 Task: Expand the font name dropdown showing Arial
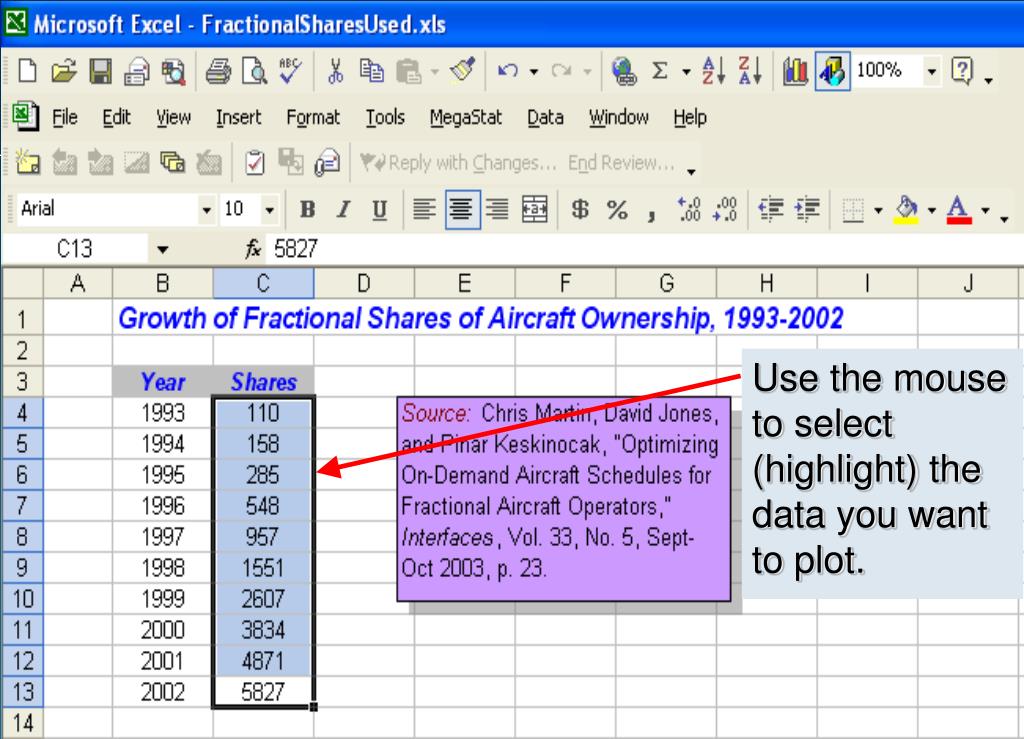206,210
